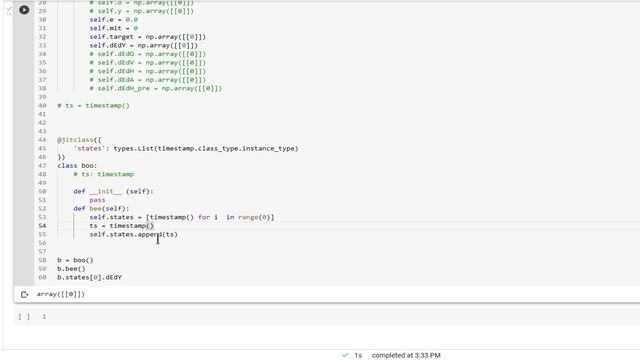640x360 pixels.
Task: Click 'b.states[0].dEdY' on line 60
Action: (x=89, y=277)
